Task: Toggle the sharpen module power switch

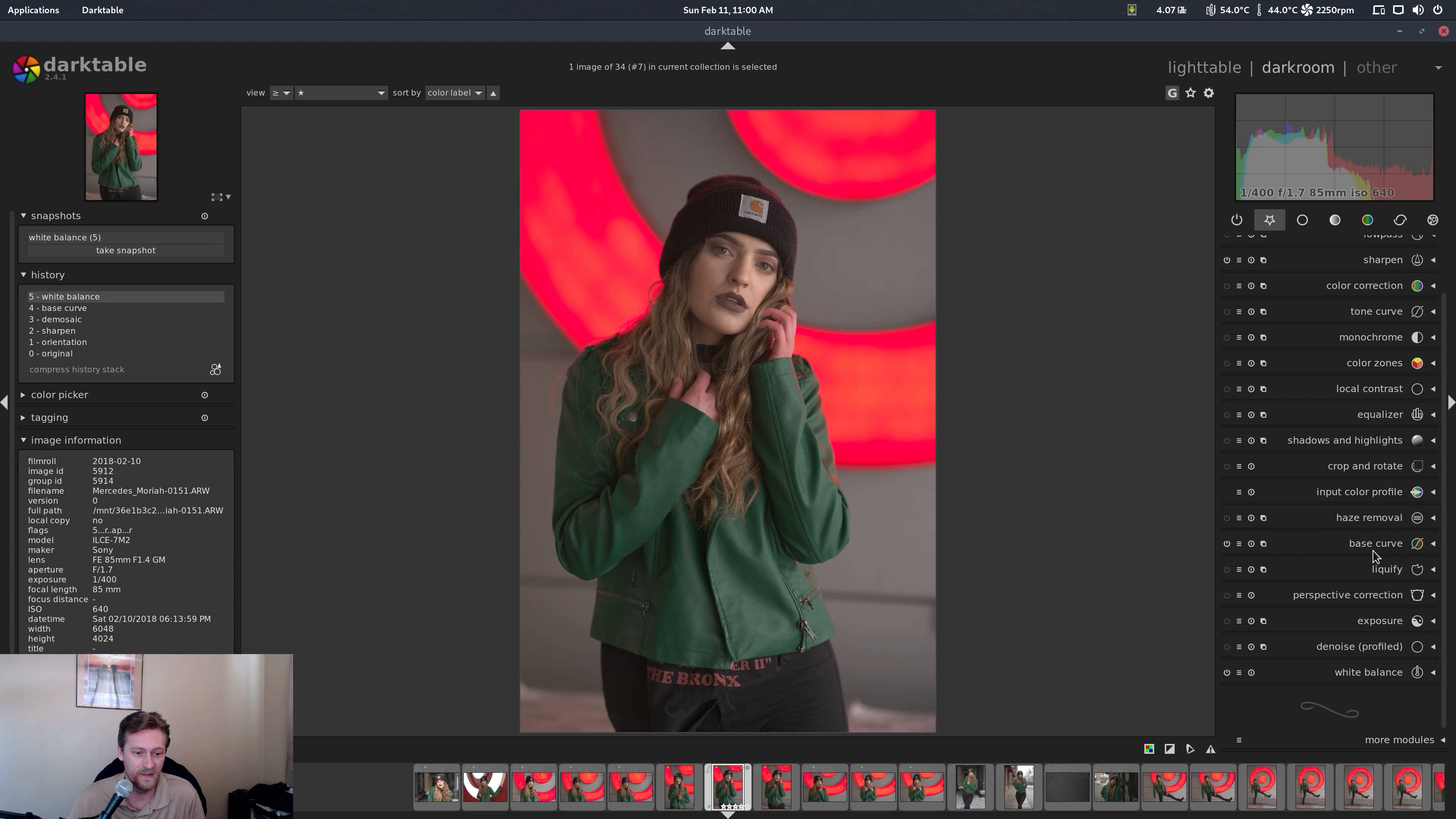Action: pos(1227,260)
